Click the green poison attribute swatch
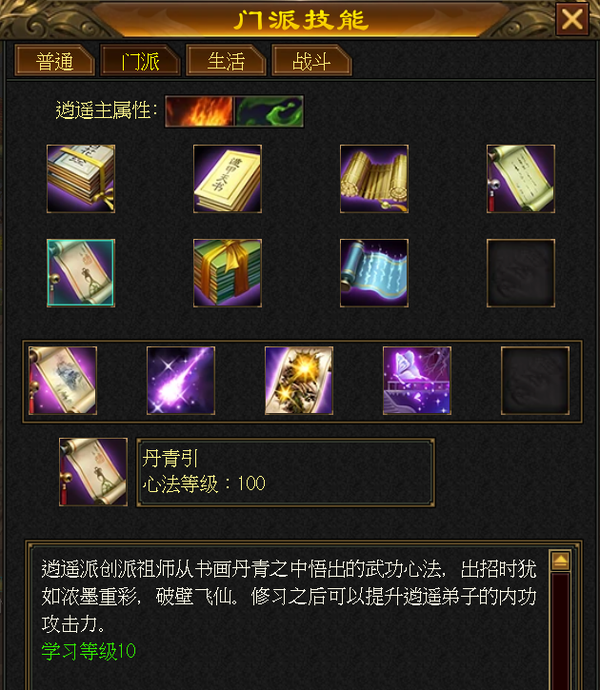Viewport: 600px width, 690px height. [x=269, y=111]
